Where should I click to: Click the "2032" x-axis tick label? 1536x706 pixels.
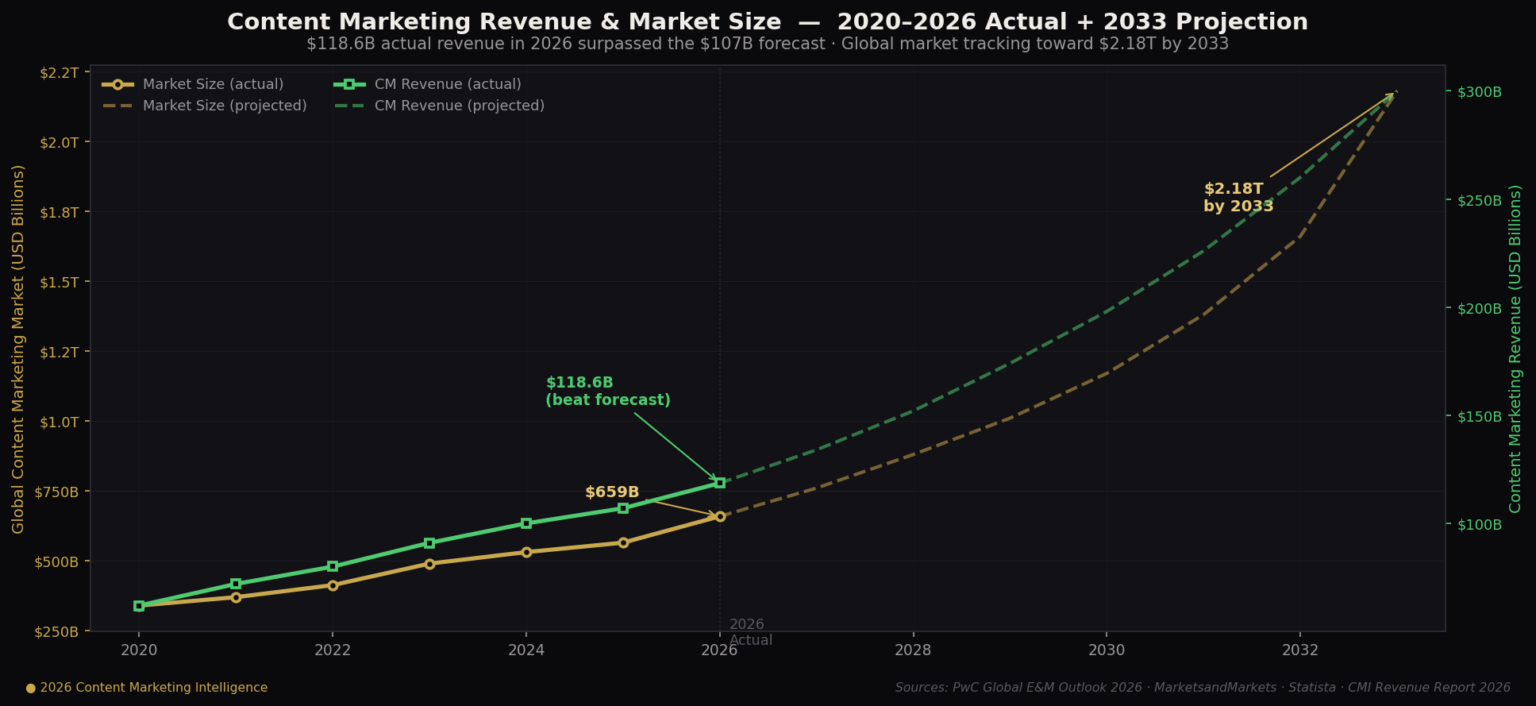click(1300, 650)
